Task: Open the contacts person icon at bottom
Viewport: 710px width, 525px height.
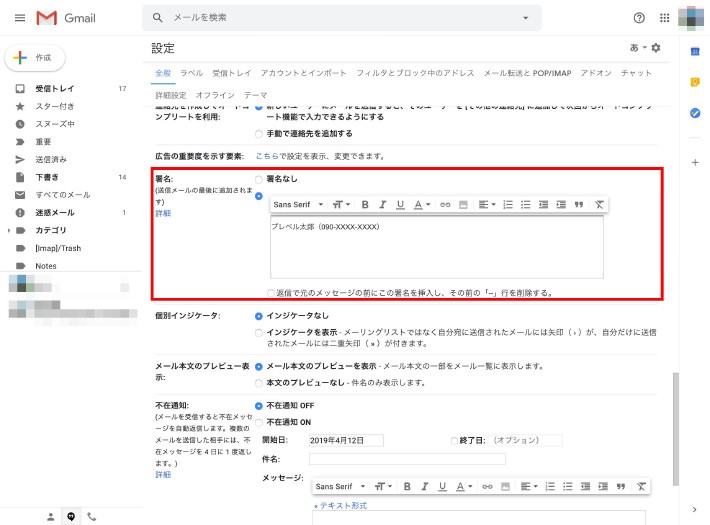Action: pyautogui.click(x=51, y=516)
